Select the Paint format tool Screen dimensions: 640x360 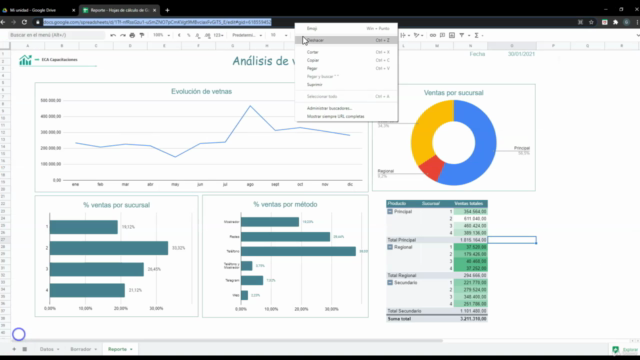[x=142, y=36]
